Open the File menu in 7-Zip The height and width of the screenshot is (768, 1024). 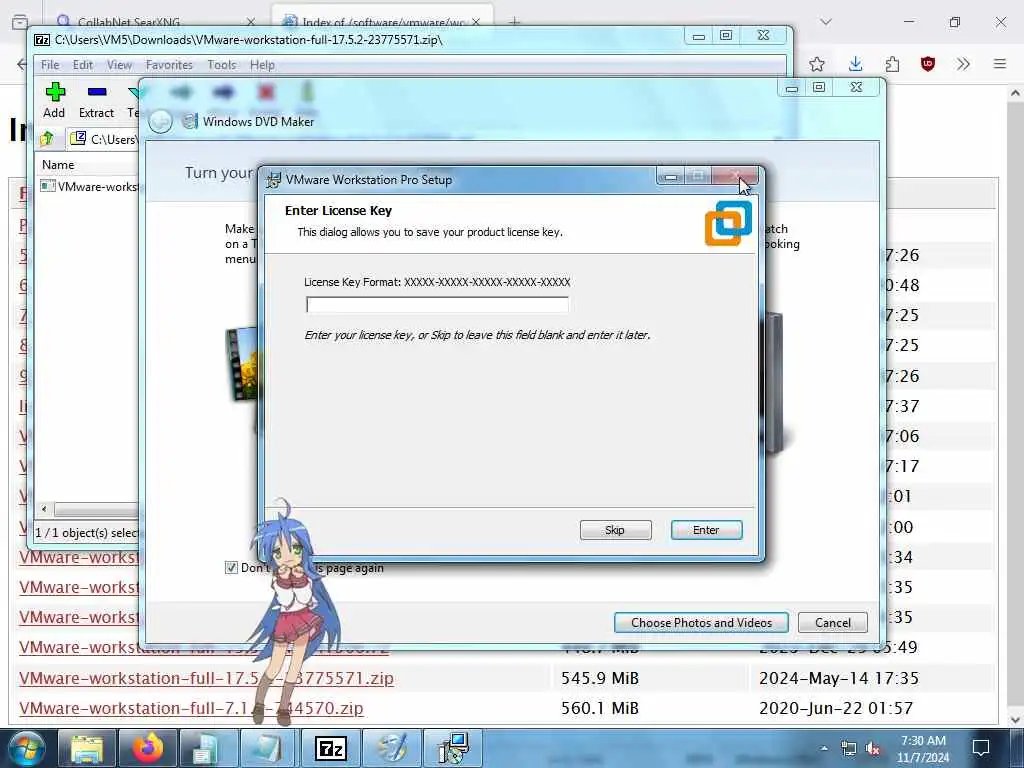coord(50,65)
